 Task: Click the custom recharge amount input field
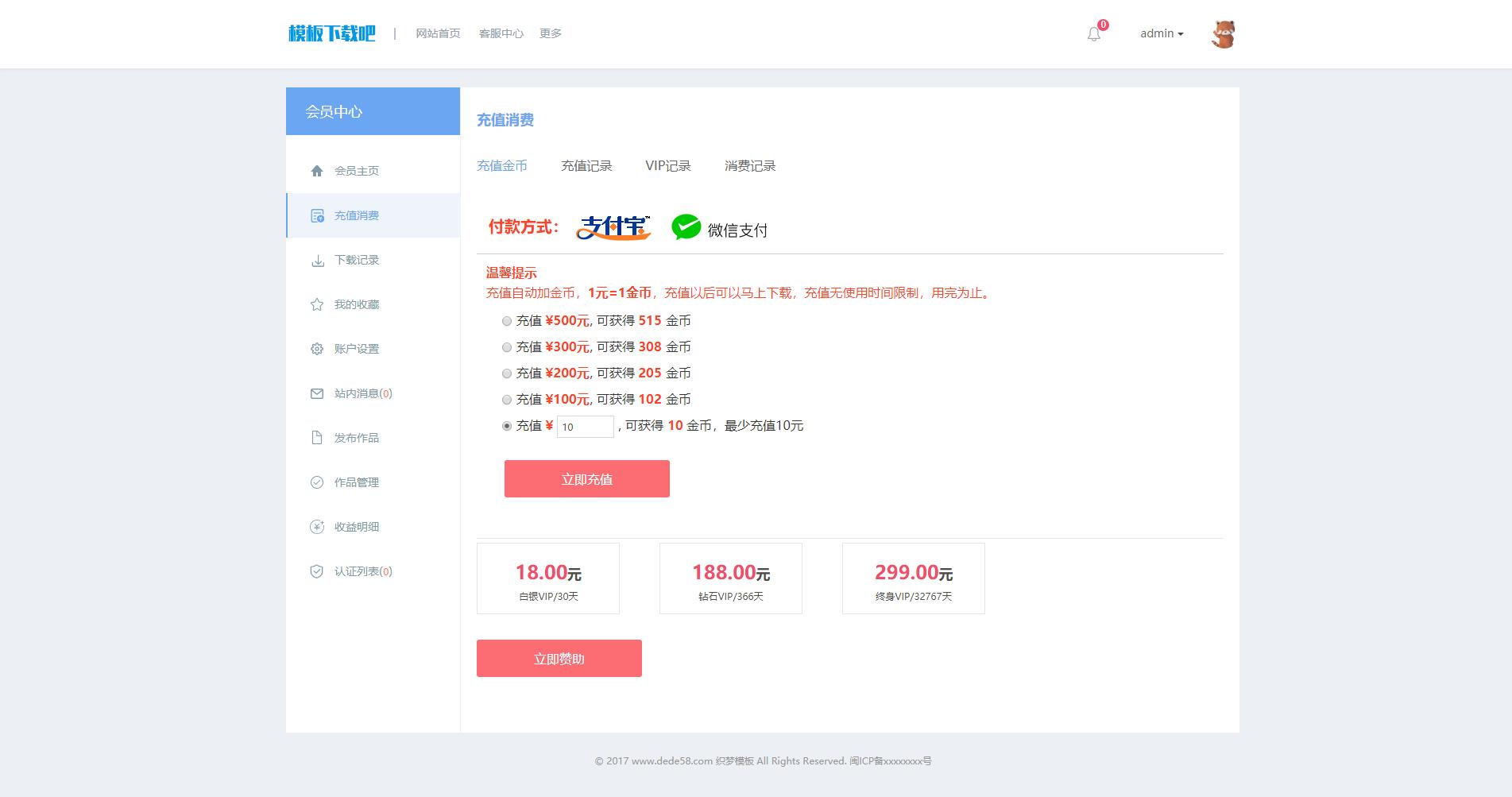pos(585,427)
